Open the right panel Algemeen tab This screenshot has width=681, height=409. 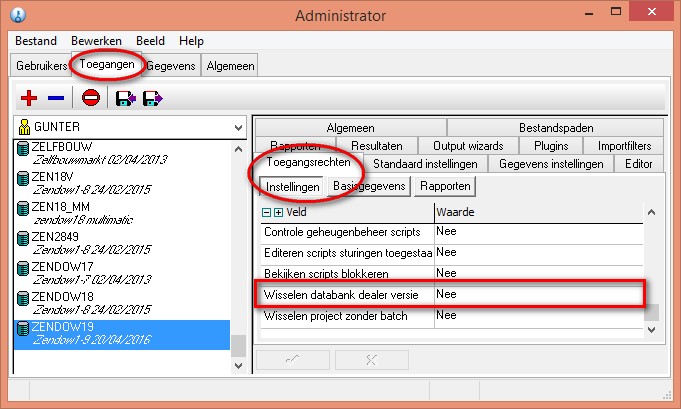click(x=350, y=128)
